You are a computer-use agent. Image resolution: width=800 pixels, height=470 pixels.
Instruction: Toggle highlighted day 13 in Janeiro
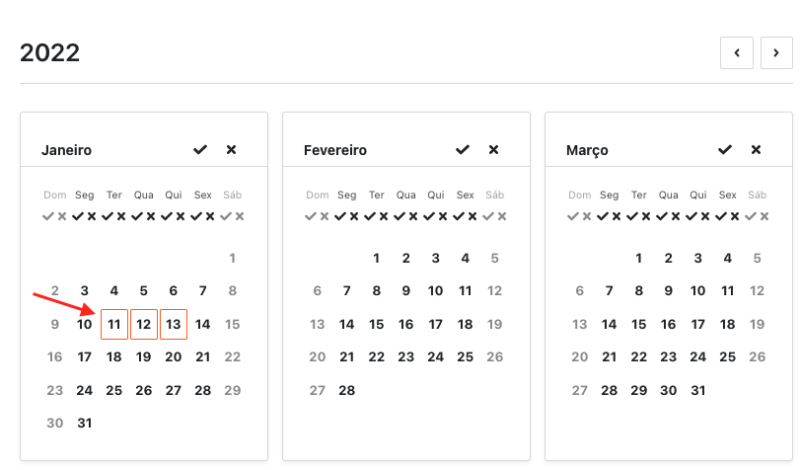[x=173, y=324]
